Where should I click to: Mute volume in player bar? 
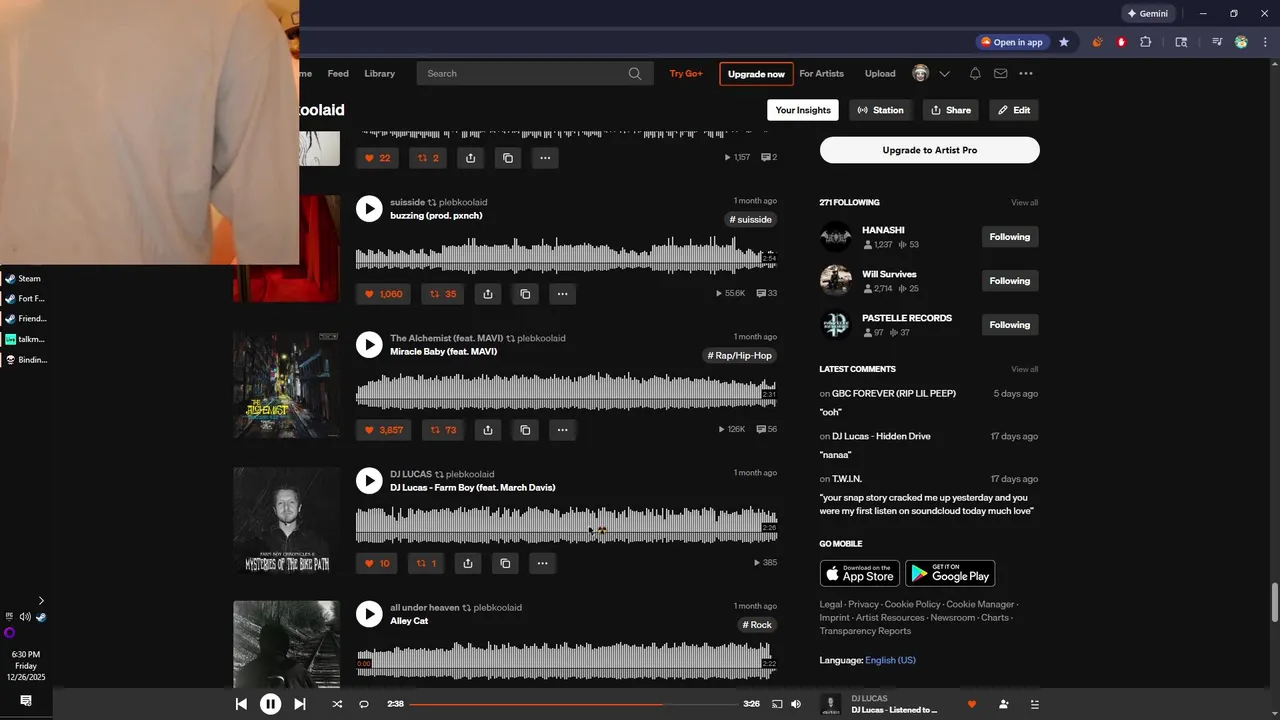(x=796, y=704)
